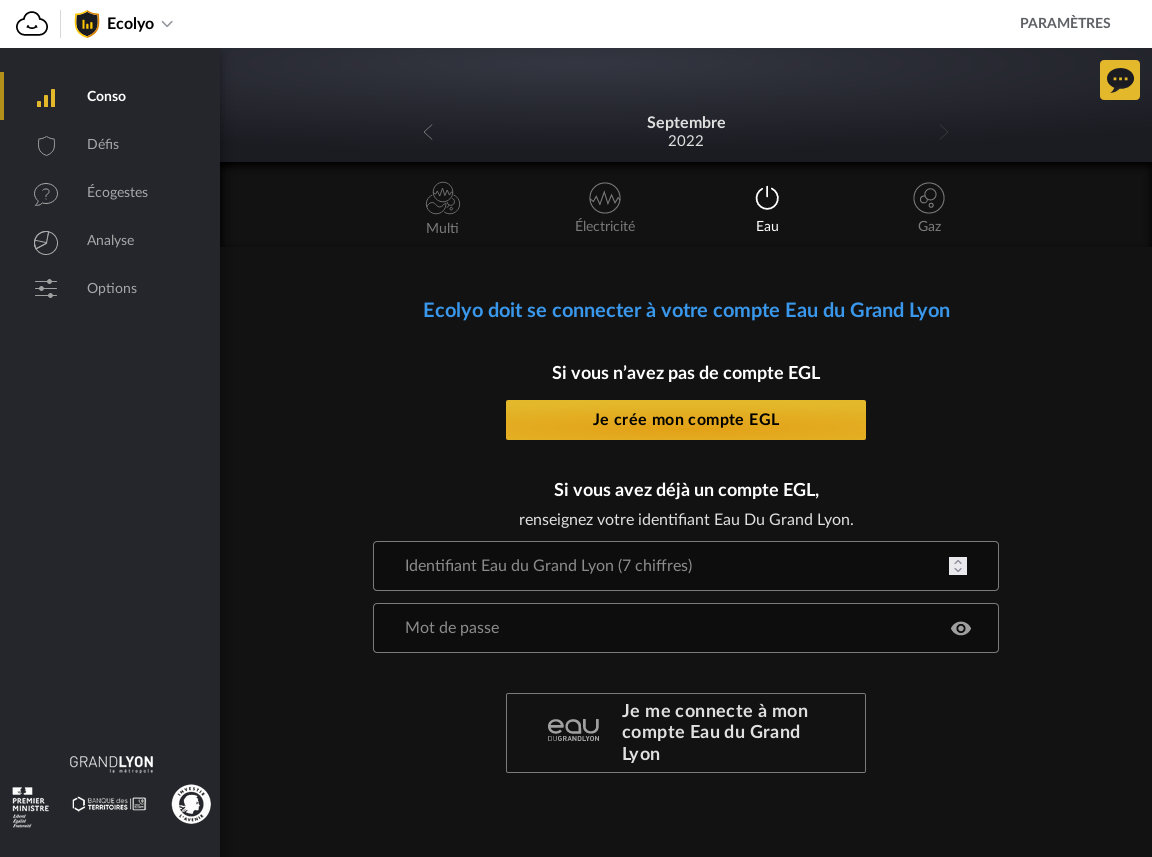
Task: Show password with the eye icon
Action: pyautogui.click(x=960, y=628)
